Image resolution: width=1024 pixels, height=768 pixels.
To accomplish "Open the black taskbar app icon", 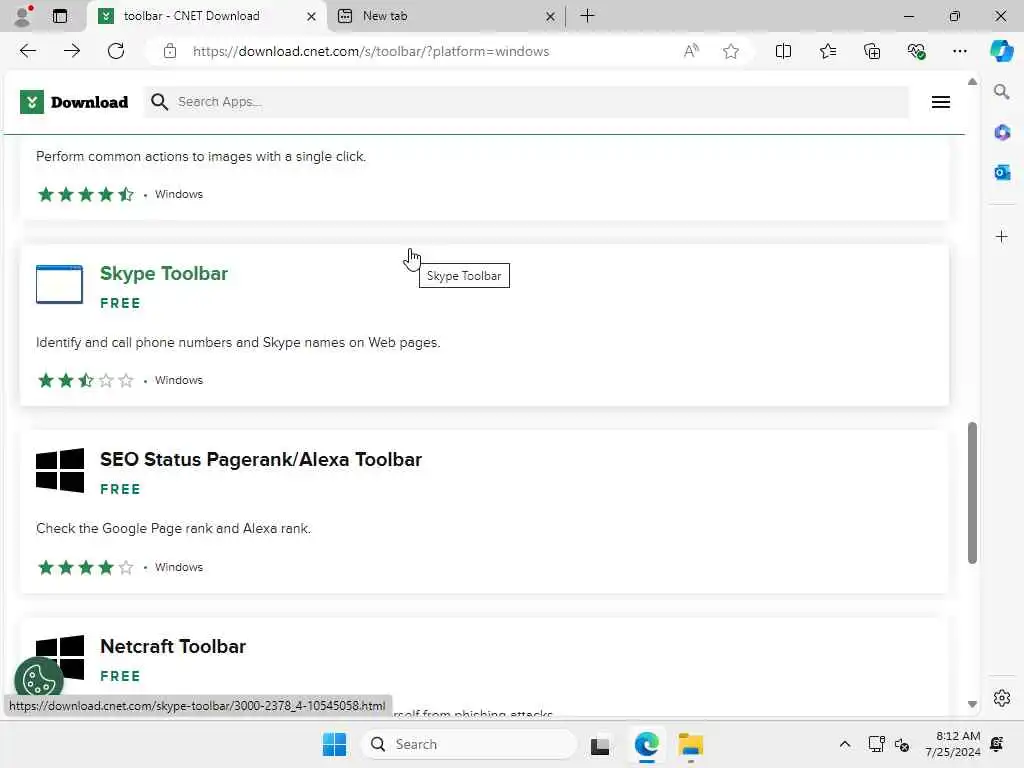I will tap(600, 745).
